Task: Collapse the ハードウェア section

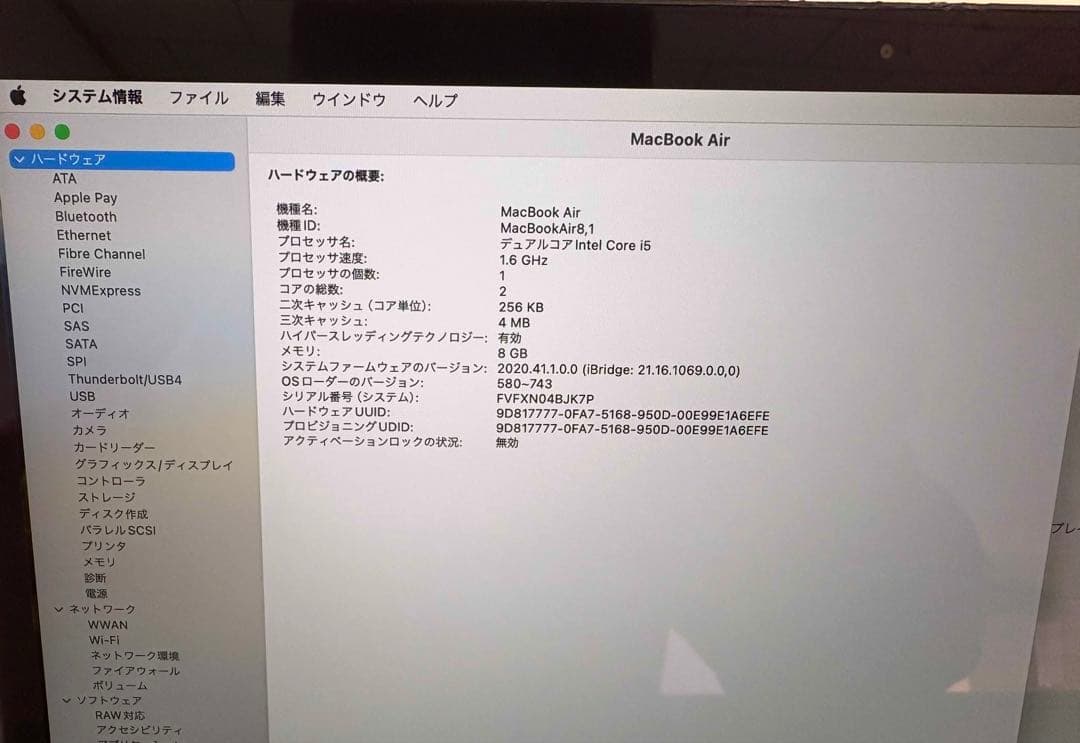Action: pos(17,160)
